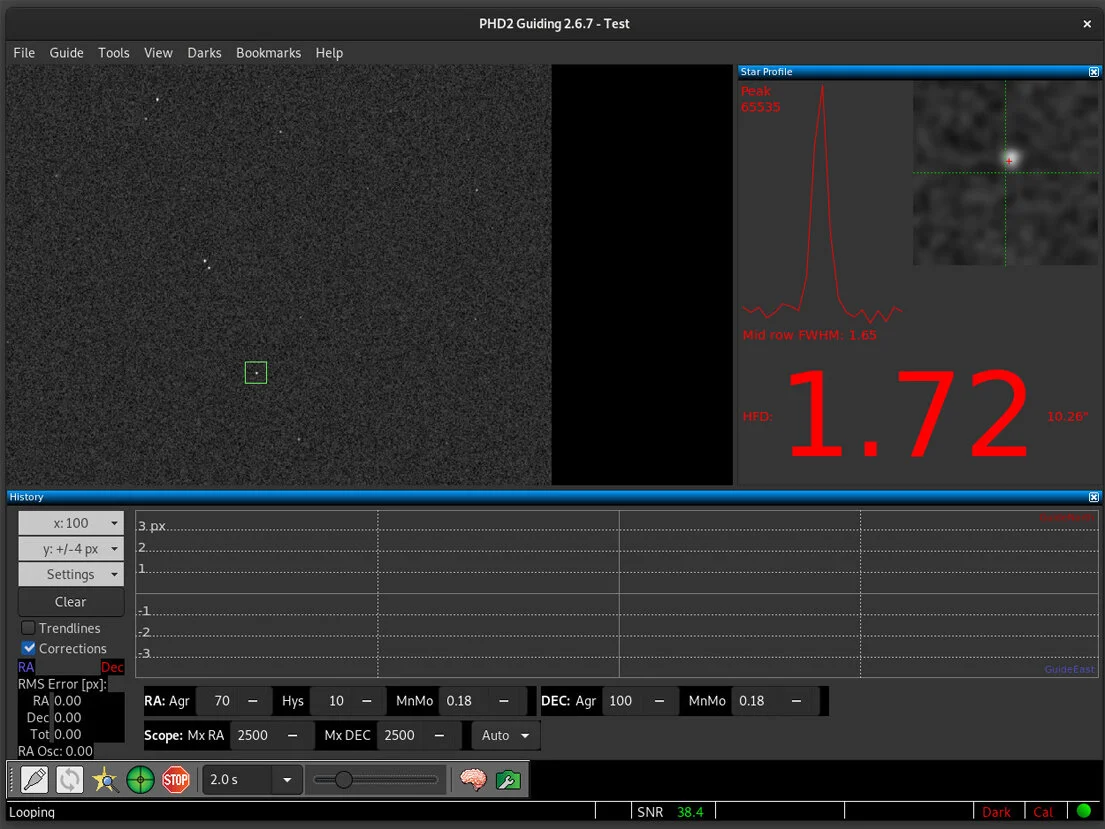Click the Peak 65535 label
Screen dimensions: 1105x829
coord(760,99)
